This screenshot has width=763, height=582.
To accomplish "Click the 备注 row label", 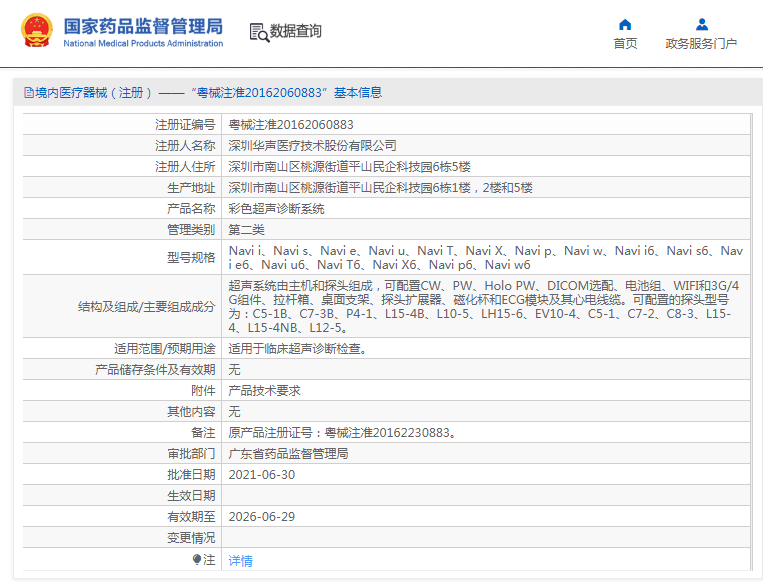I will pyautogui.click(x=203, y=433).
